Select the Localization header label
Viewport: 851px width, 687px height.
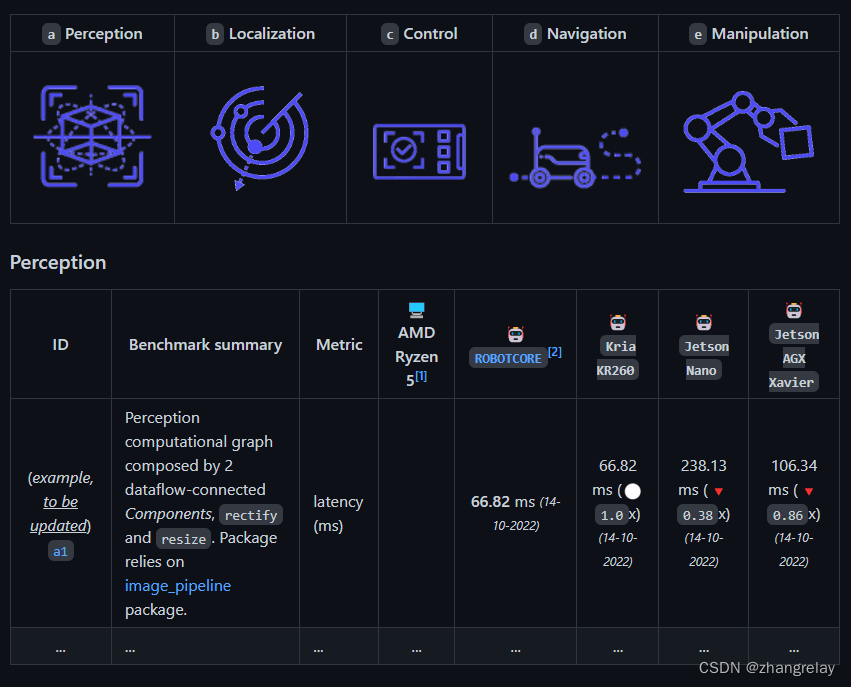tap(272, 34)
